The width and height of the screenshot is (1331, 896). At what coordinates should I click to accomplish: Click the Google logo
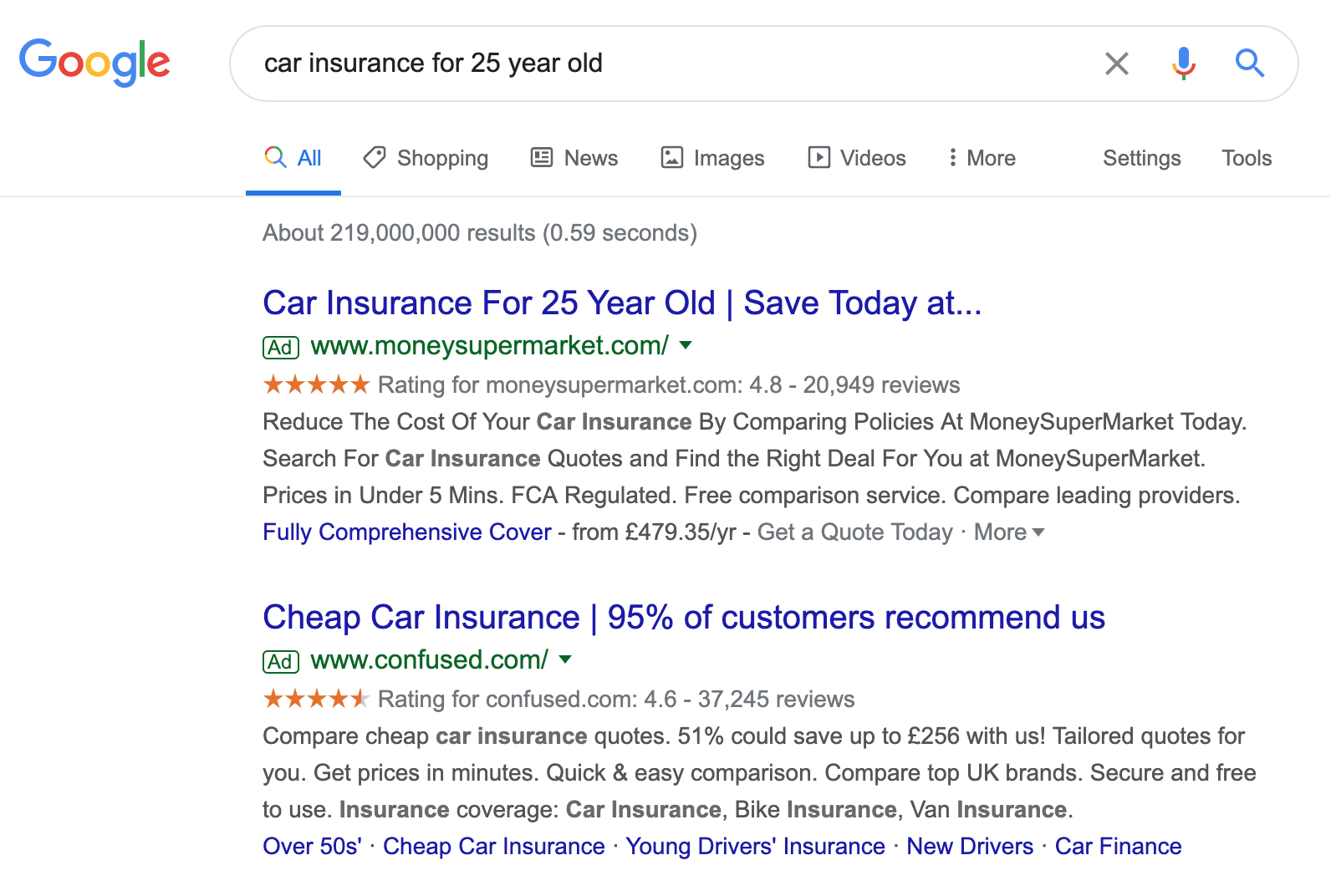coord(94,63)
